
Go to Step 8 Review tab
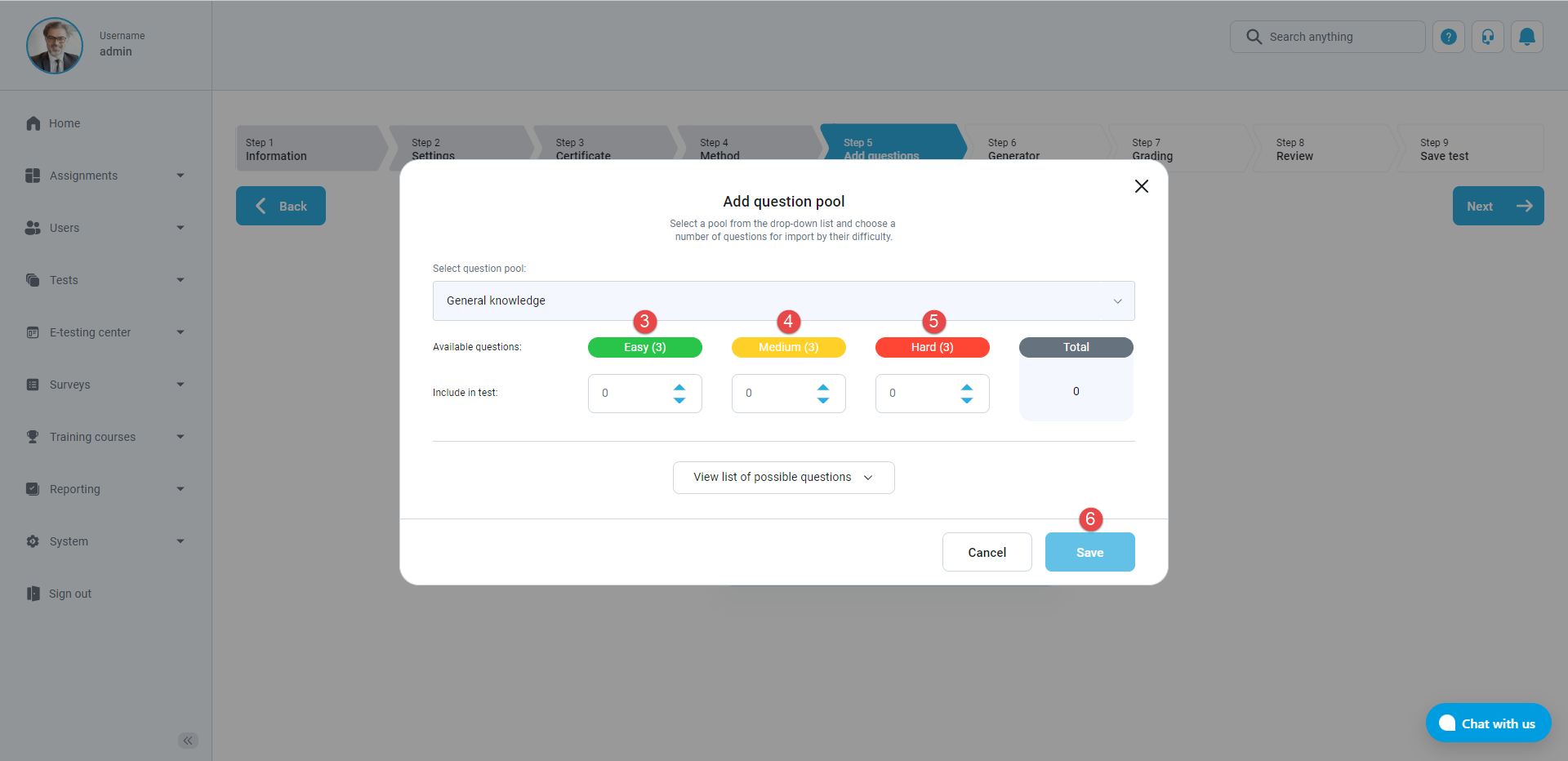tap(1315, 149)
